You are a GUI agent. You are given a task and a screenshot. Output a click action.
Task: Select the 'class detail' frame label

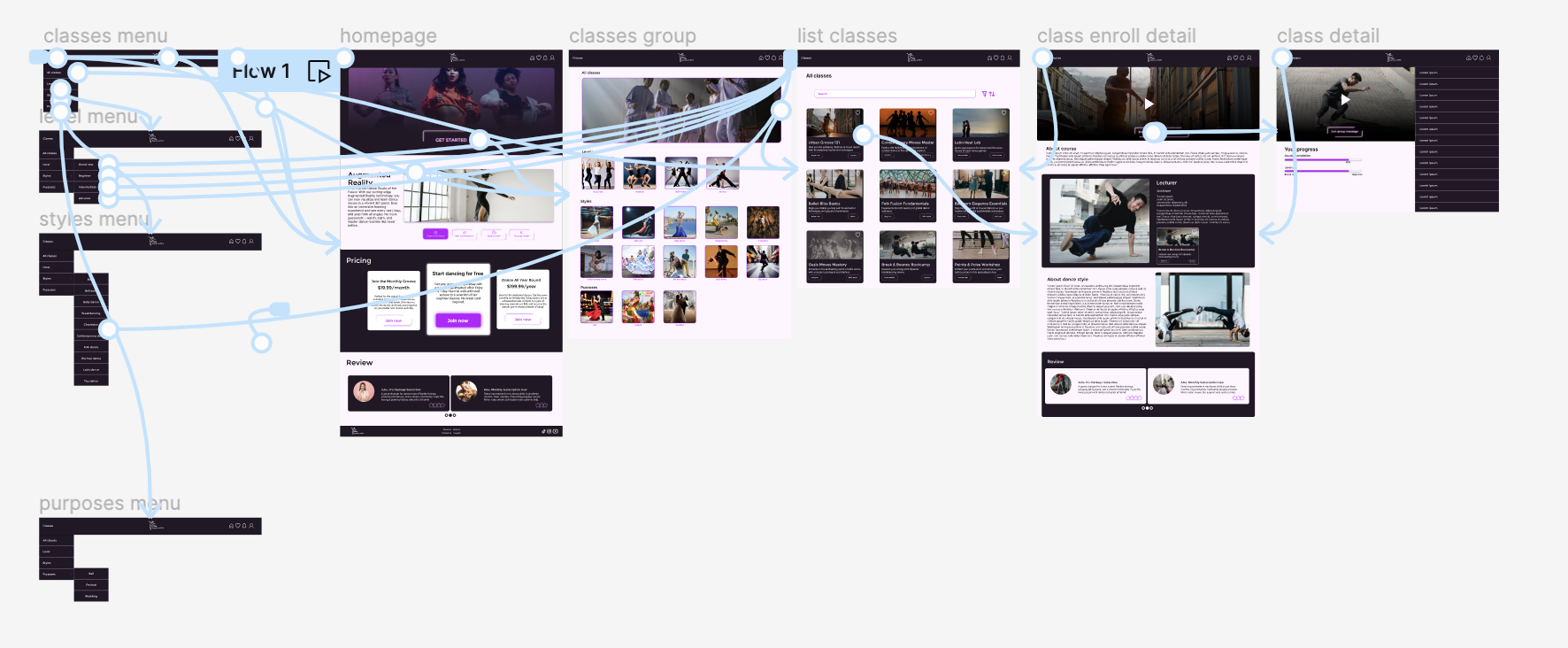tap(1328, 36)
